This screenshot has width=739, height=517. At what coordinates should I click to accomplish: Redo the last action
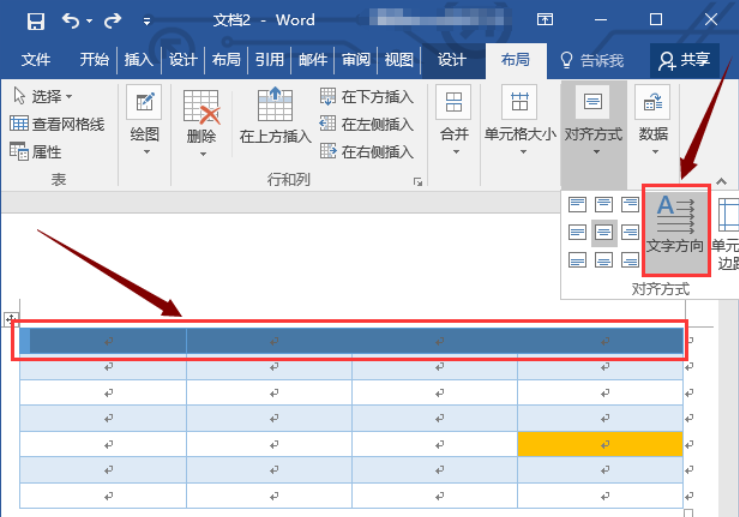pyautogui.click(x=113, y=21)
